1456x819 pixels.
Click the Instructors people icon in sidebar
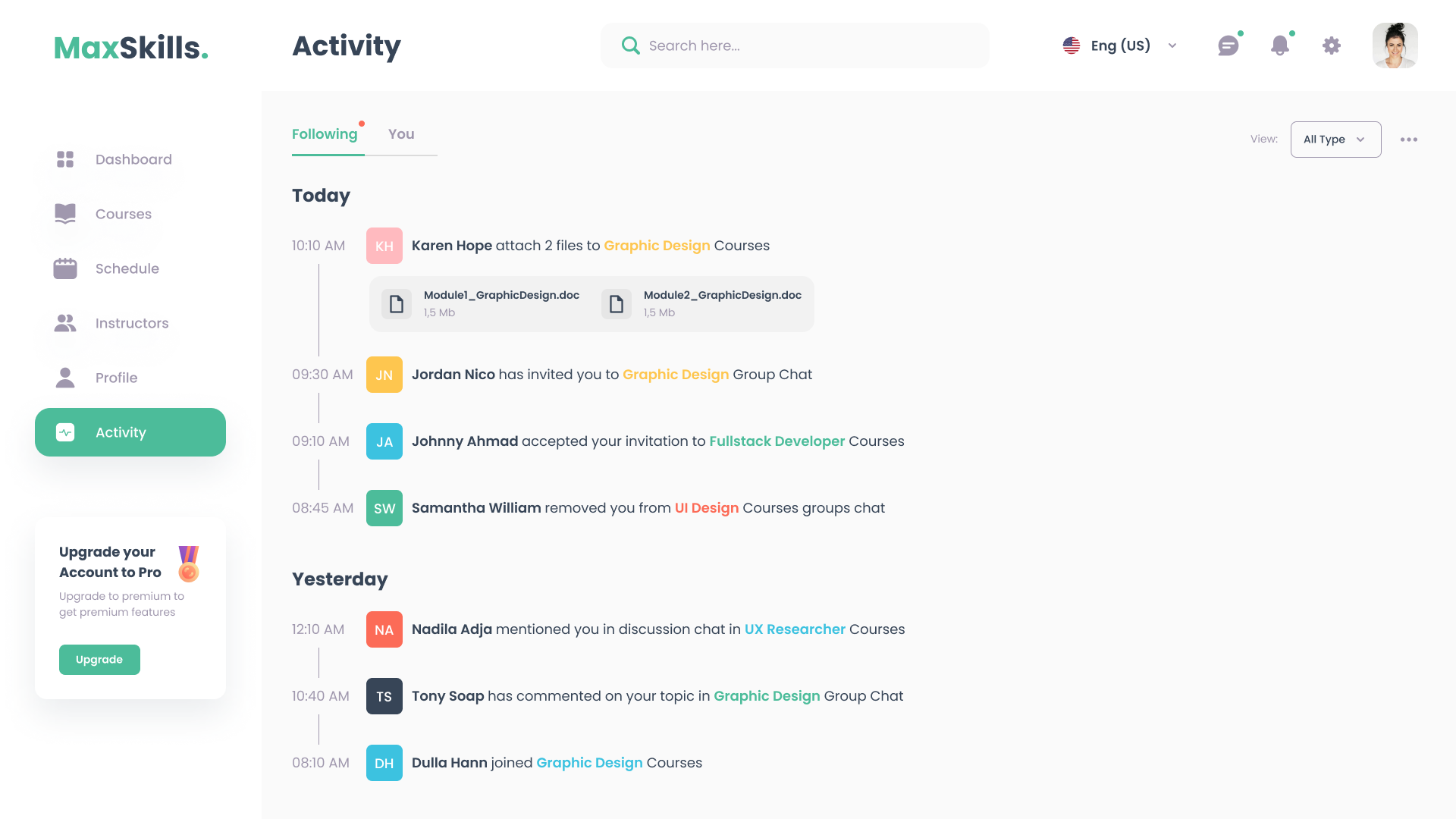point(65,323)
